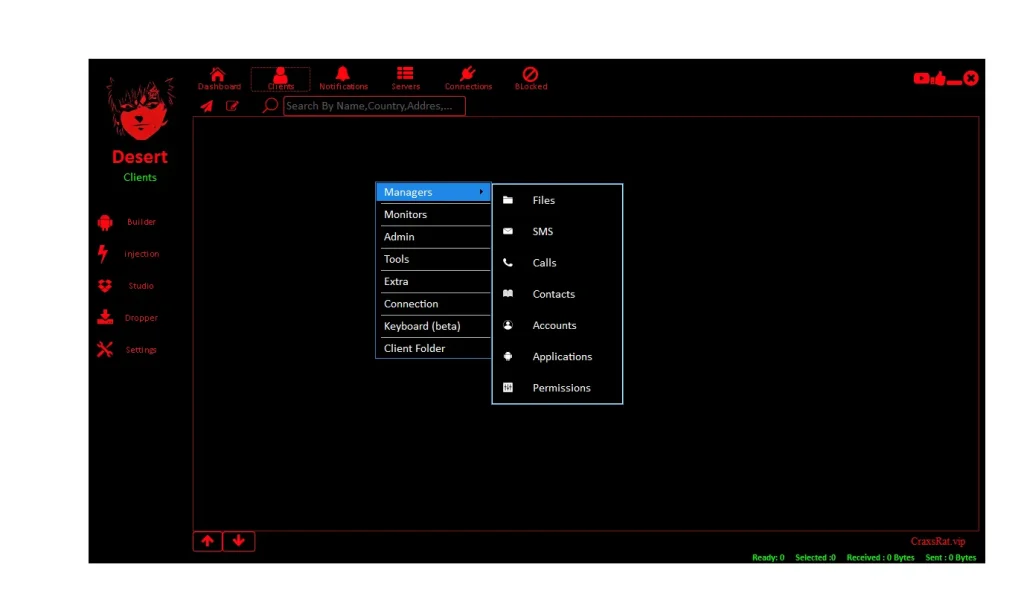Expand the Managers submenu arrow
1024x614 pixels.
point(481,192)
